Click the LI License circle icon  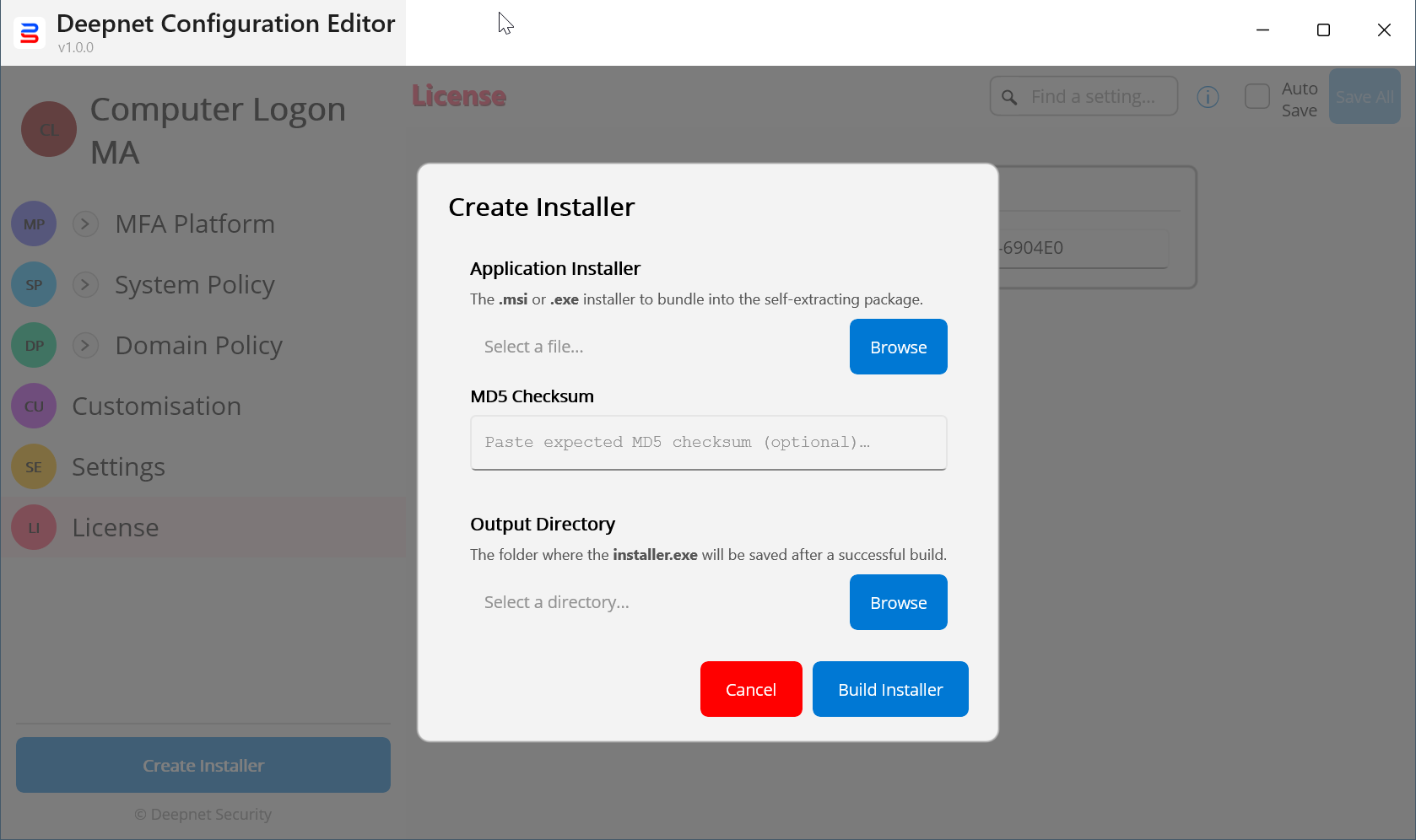(x=34, y=528)
